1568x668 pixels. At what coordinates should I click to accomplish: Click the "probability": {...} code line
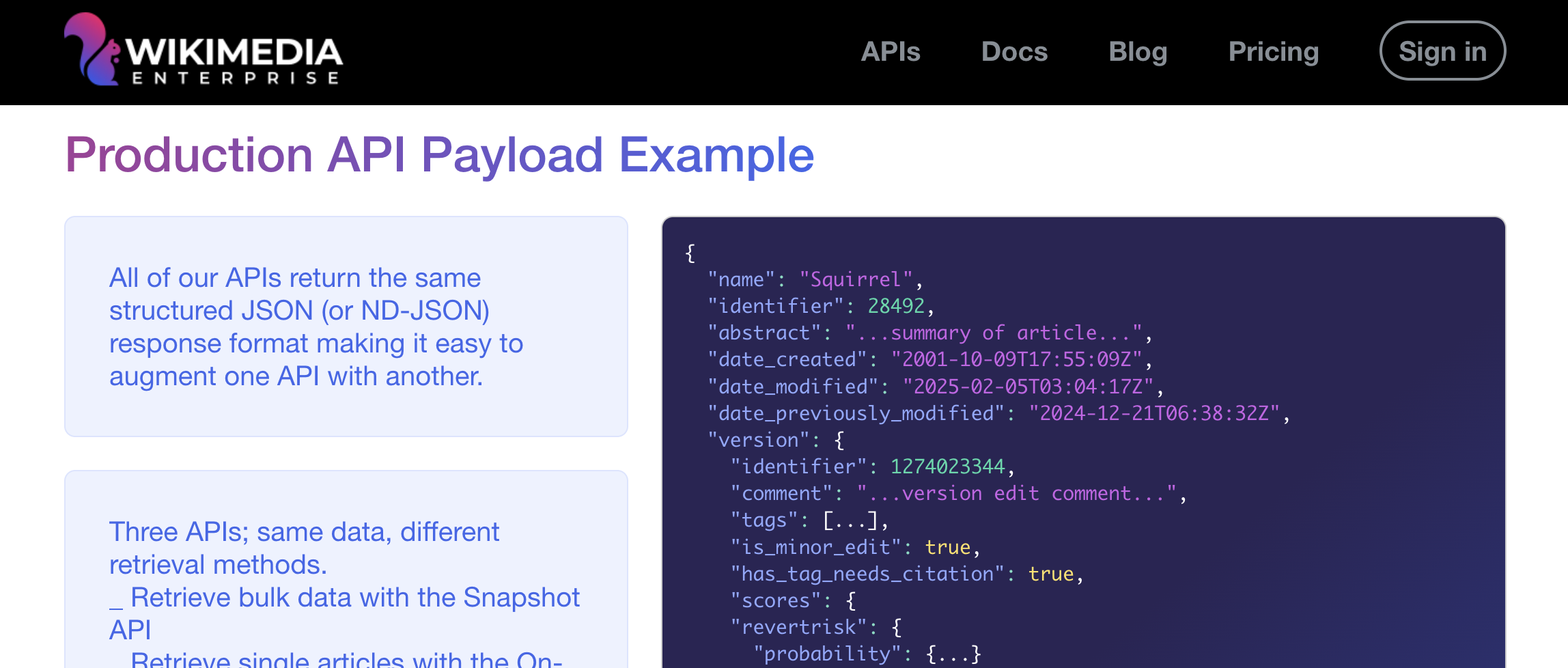pos(867,654)
